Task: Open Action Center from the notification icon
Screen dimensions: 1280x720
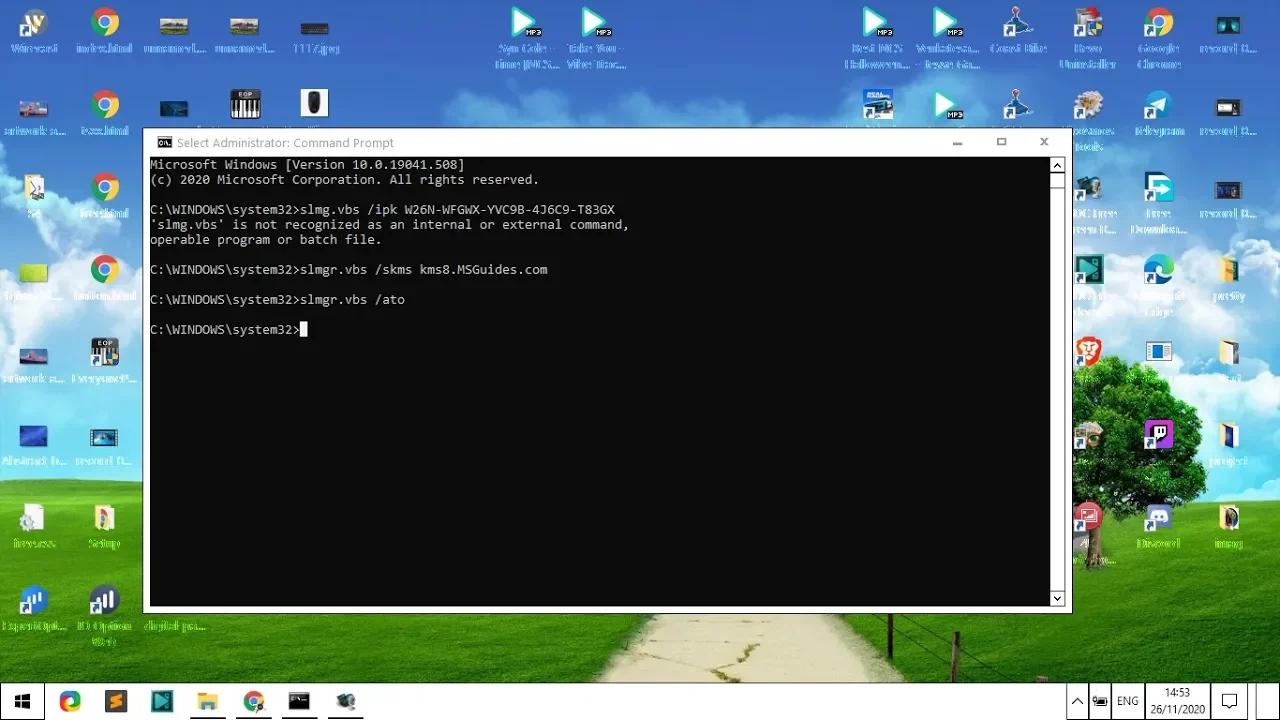Action: (1229, 701)
